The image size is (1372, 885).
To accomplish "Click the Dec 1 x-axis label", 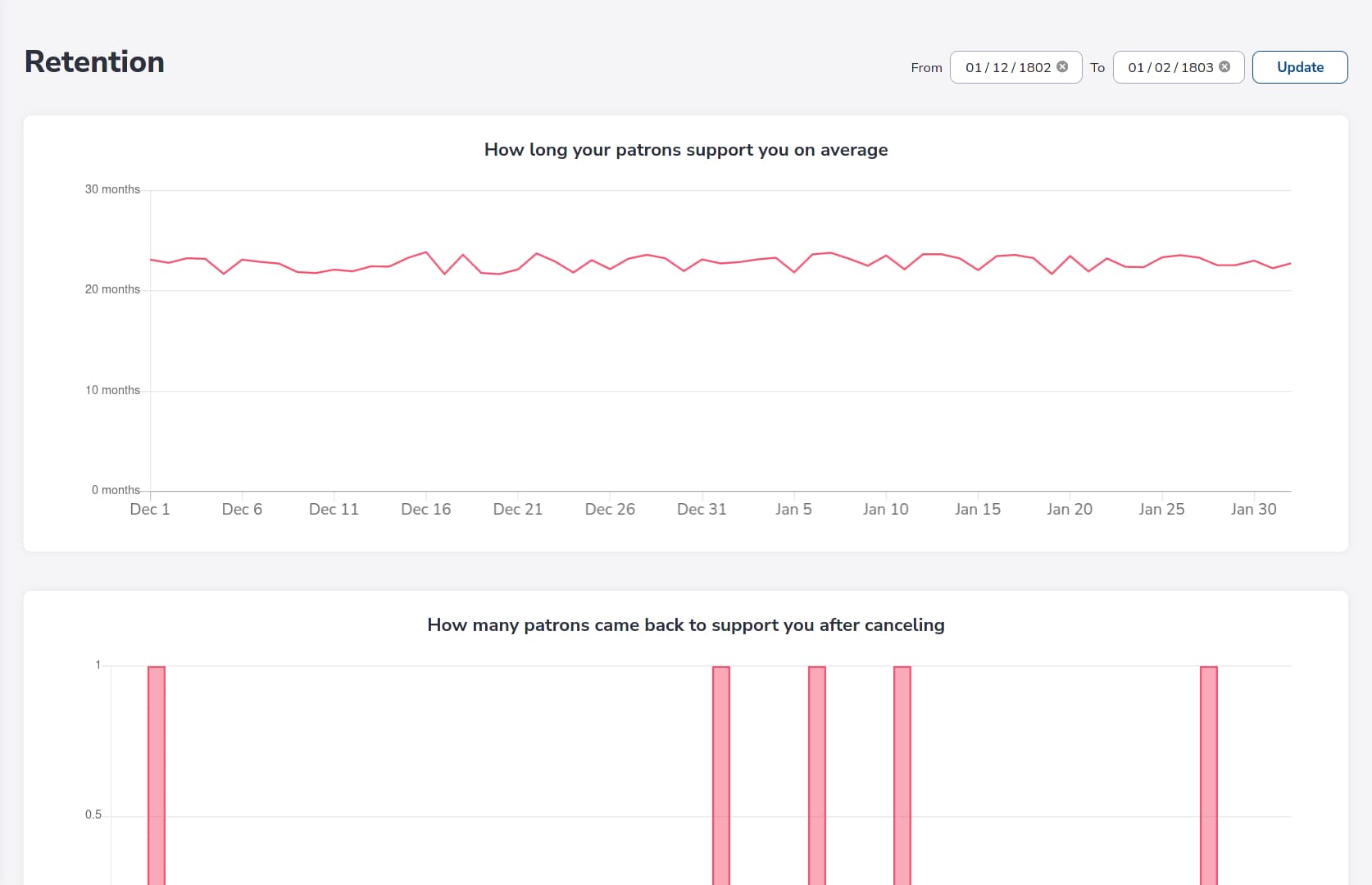I will tap(150, 509).
